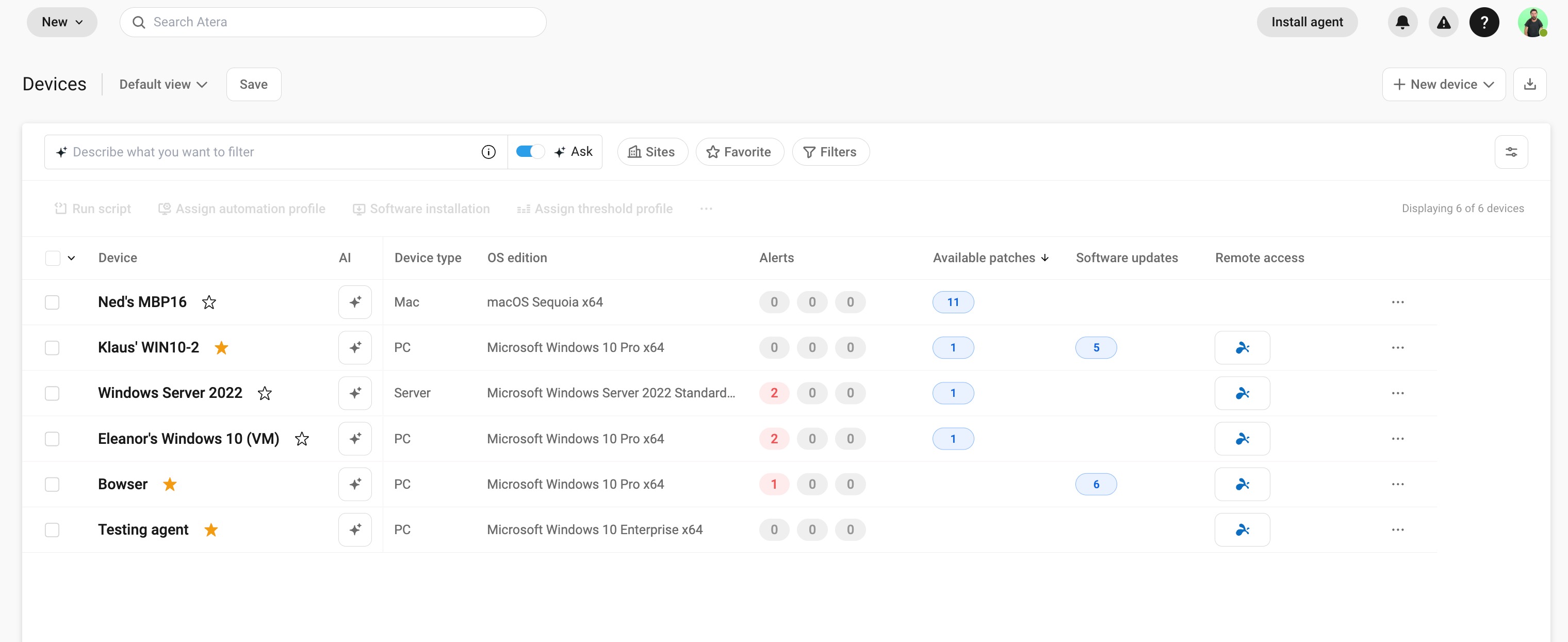Open more actions for Testing agent

1398,530
